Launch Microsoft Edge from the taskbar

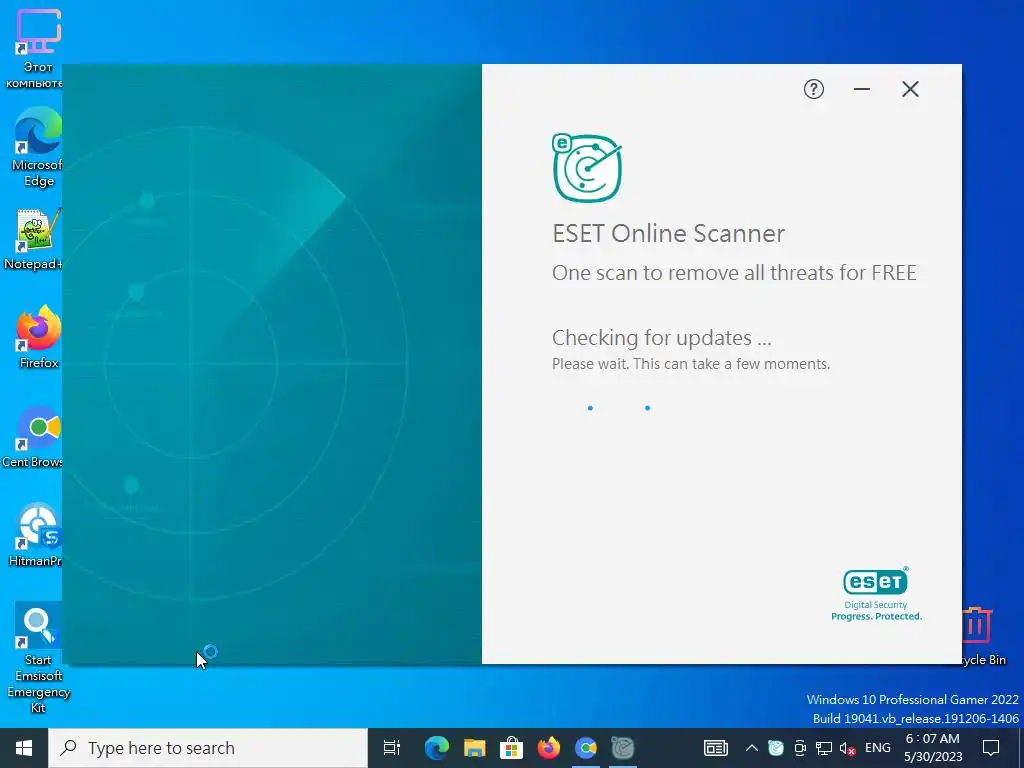pyautogui.click(x=436, y=748)
